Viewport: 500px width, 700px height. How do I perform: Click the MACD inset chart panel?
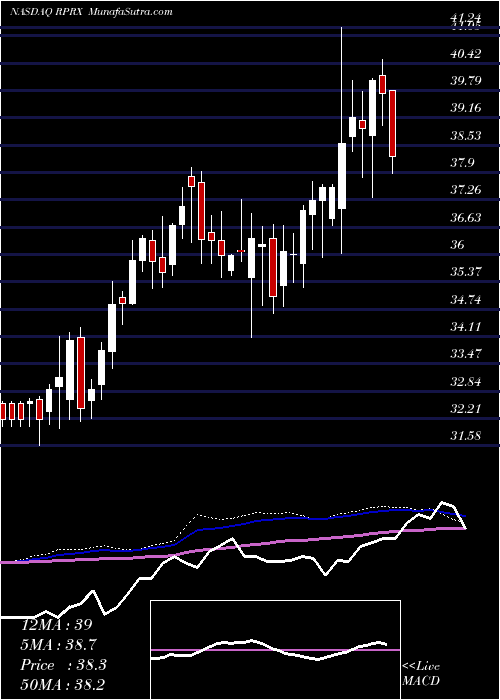pyautogui.click(x=275, y=650)
